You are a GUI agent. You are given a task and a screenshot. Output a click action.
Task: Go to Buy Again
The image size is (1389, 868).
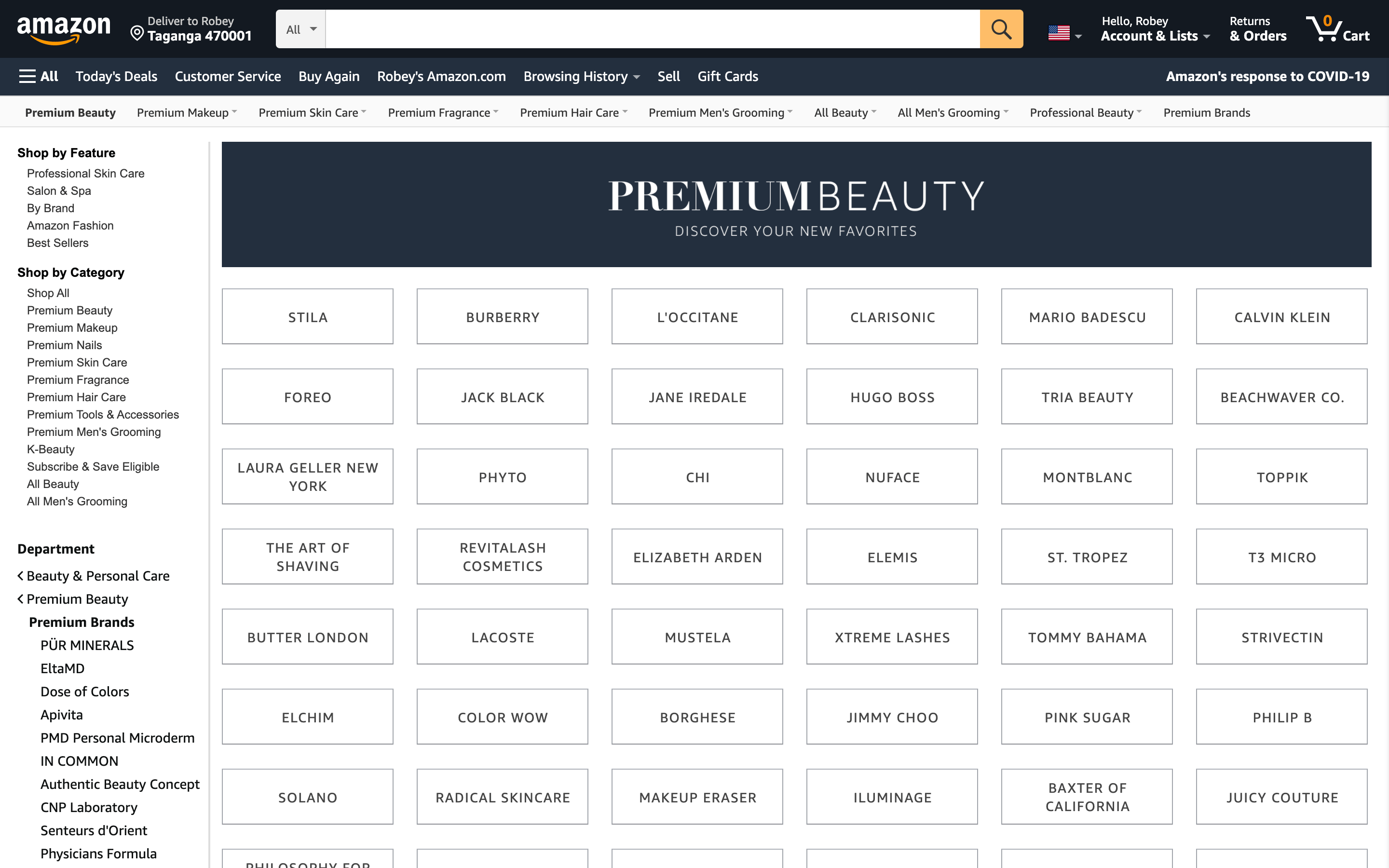329,76
